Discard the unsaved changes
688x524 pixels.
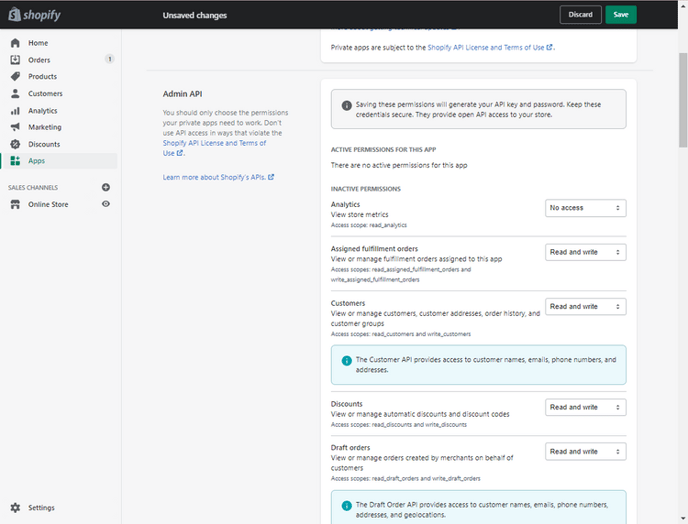point(580,15)
